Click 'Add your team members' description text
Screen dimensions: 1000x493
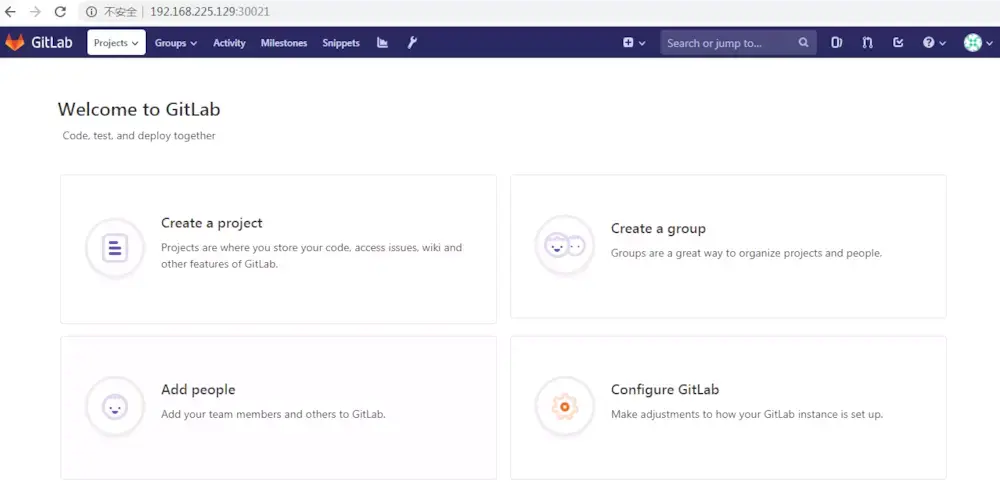click(x=273, y=414)
